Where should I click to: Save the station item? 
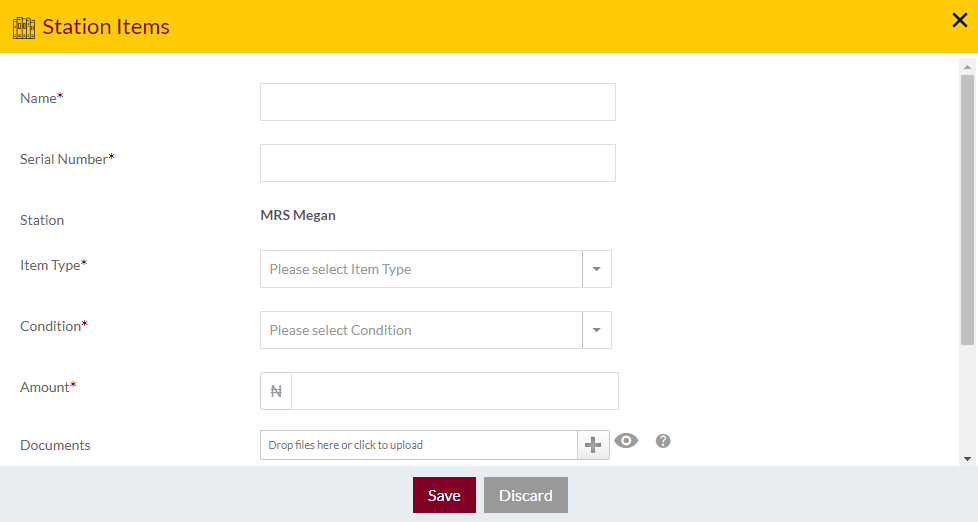(444, 495)
